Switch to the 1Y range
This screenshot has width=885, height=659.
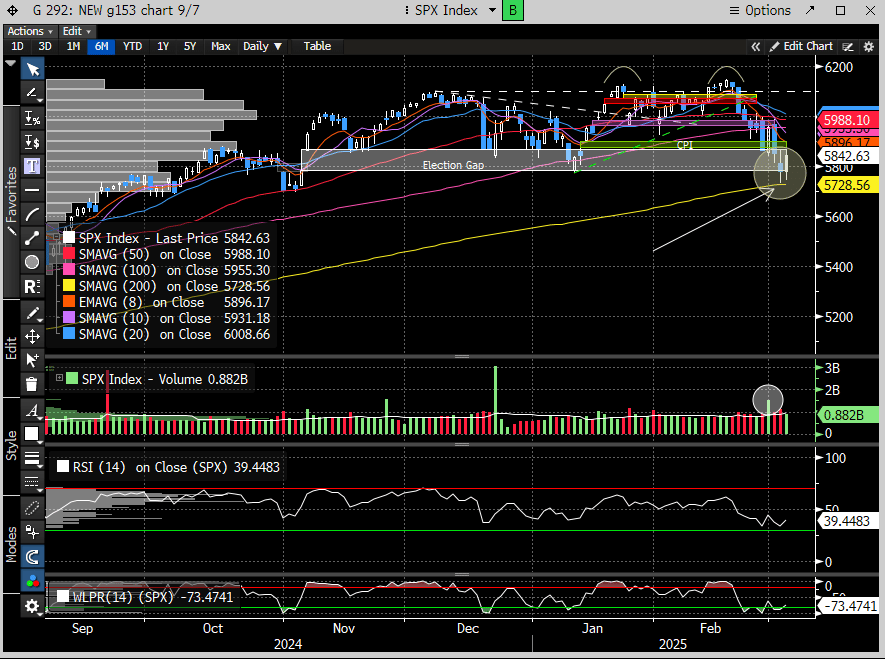click(x=163, y=46)
